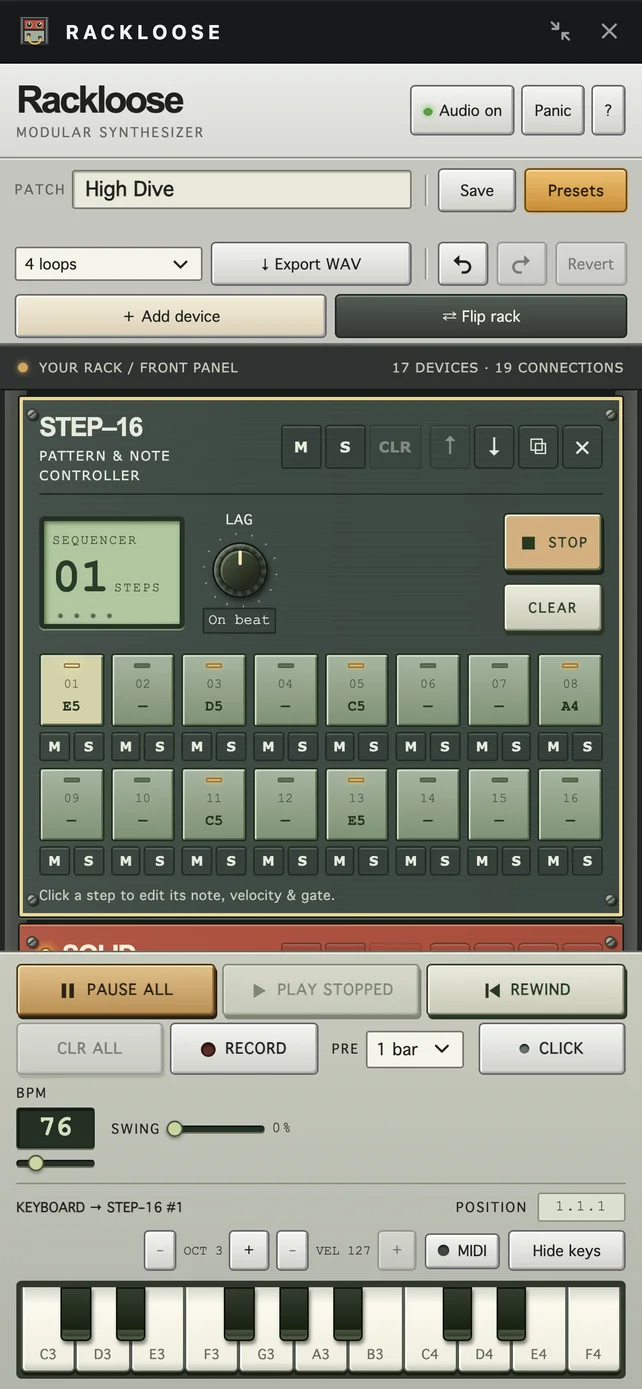Remove the STEP-16 device from rack

tap(582, 447)
